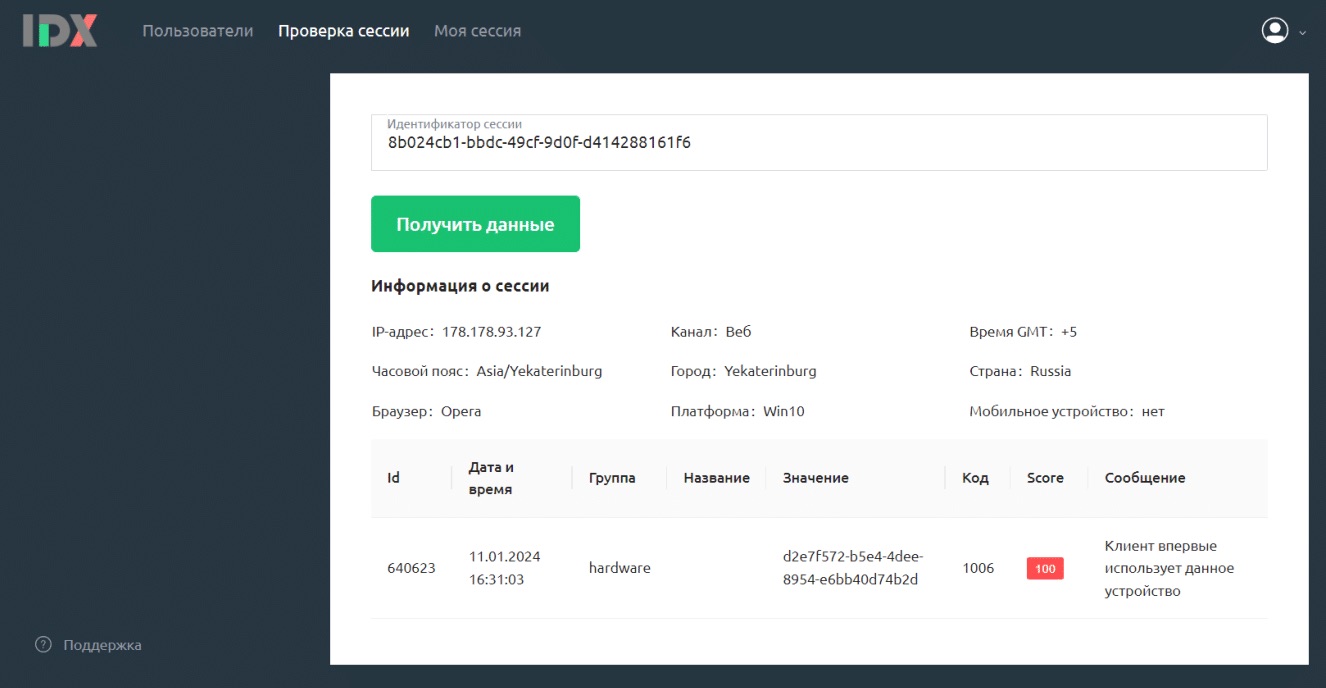Viewport: 1326px width, 688px height.
Task: Click the GMT time value +5
Action: tap(1069, 332)
